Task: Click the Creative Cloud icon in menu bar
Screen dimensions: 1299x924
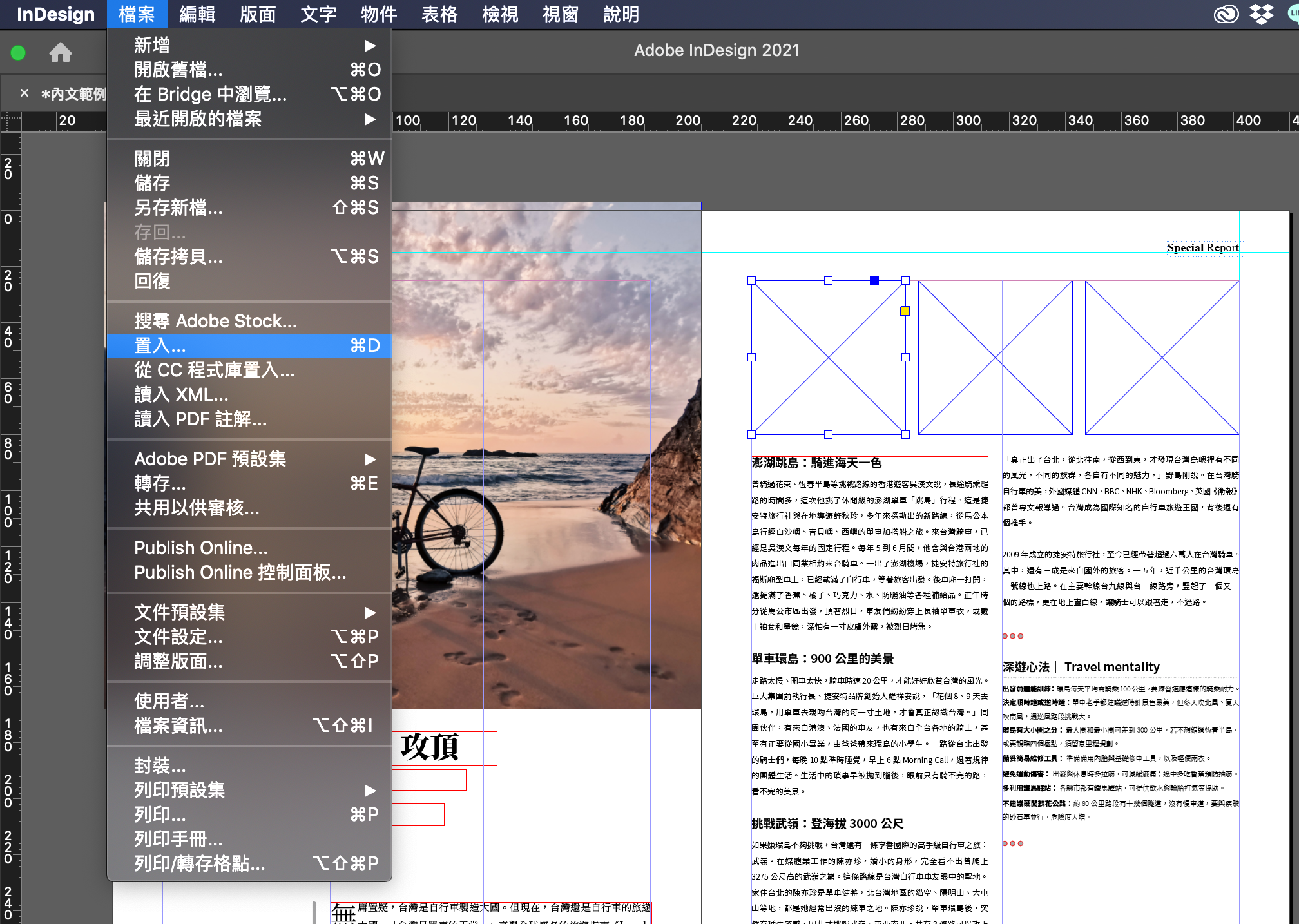Action: click(1226, 14)
